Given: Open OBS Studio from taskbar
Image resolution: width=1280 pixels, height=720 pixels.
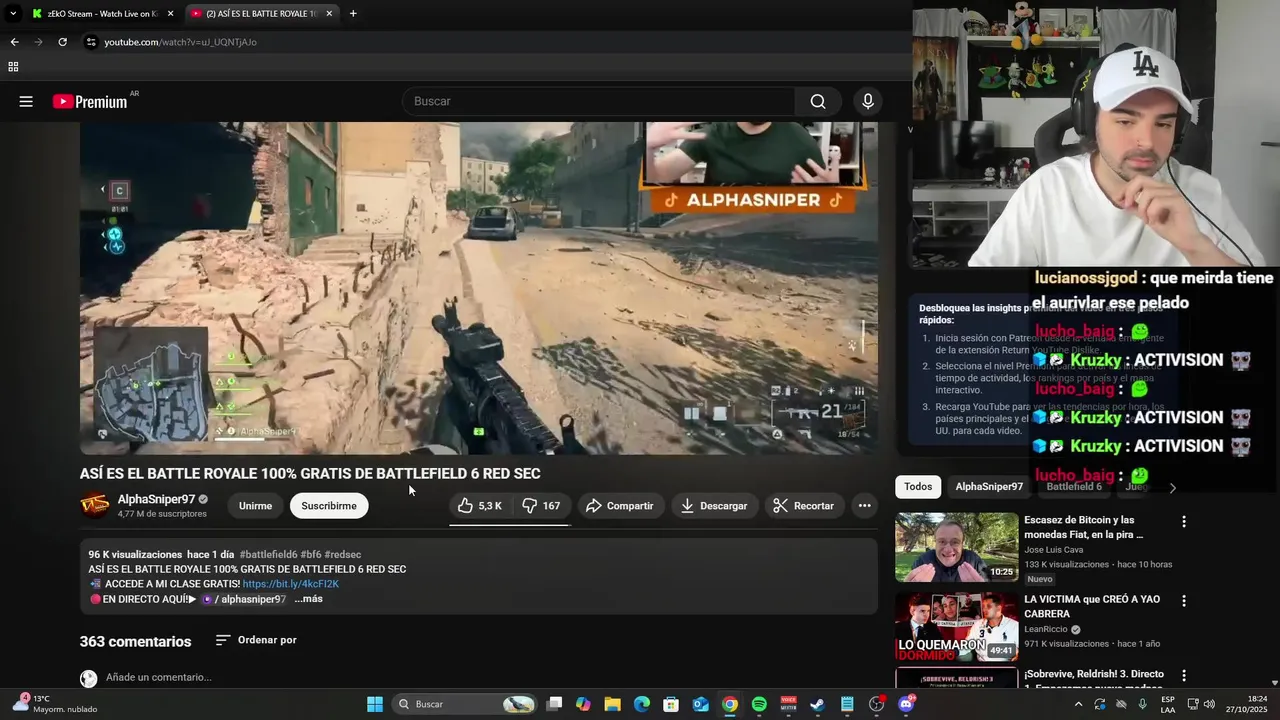Looking at the screenshot, I should point(877,704).
